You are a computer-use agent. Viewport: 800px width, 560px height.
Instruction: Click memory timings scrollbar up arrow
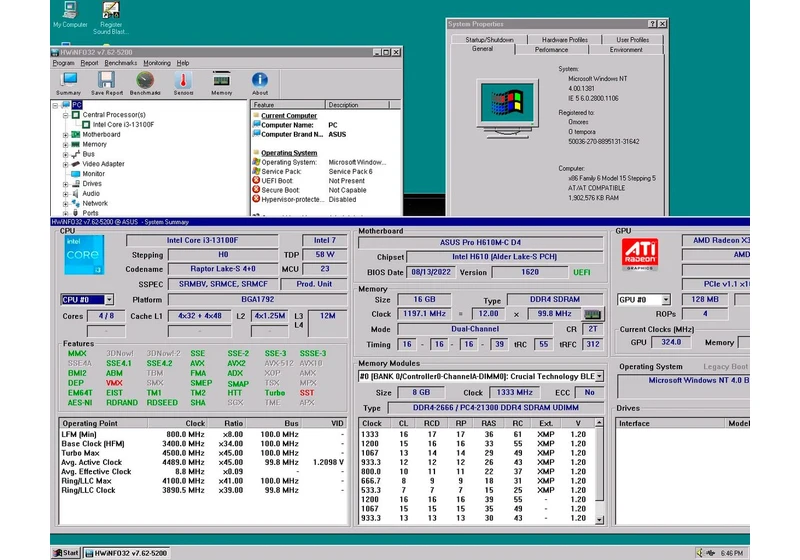(599, 423)
